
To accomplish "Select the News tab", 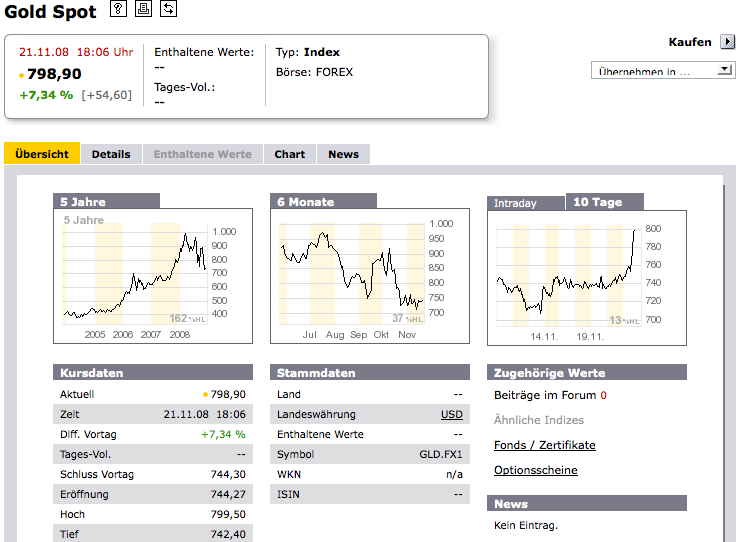I will (343, 154).
